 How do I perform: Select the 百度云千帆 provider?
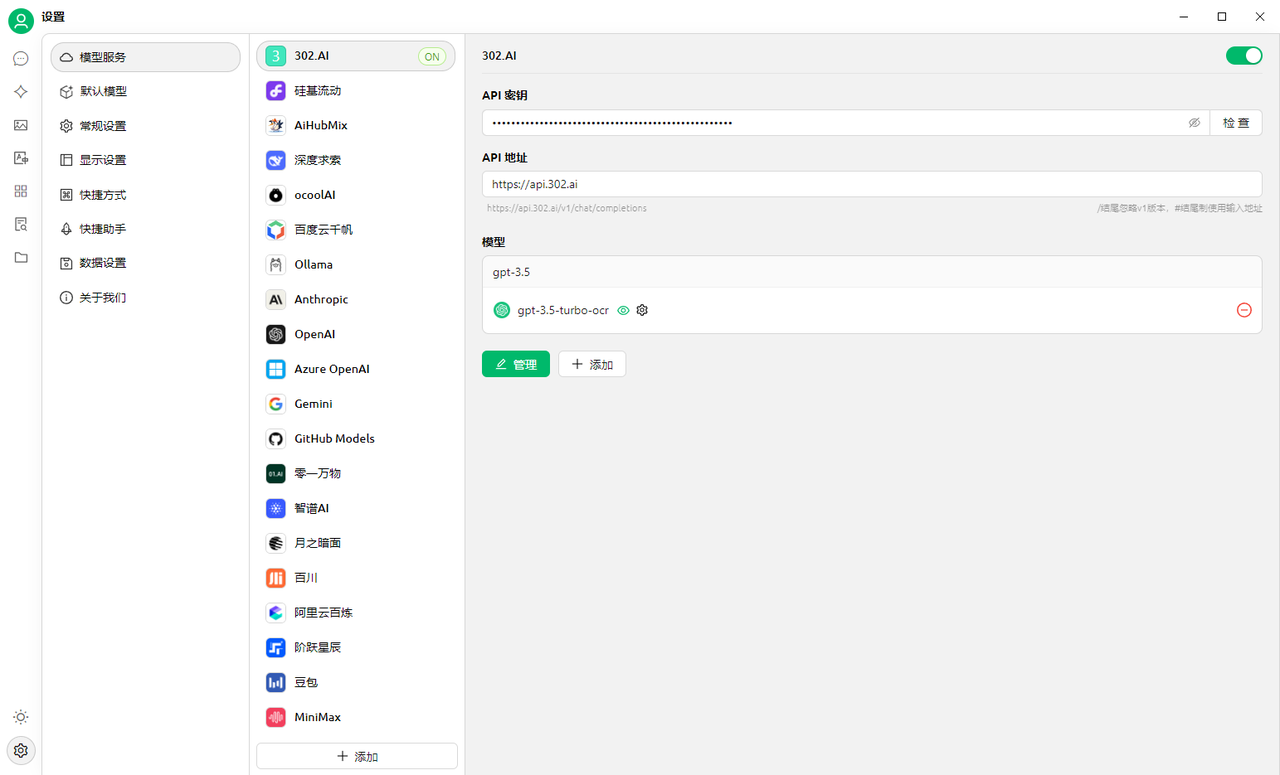pos(356,230)
